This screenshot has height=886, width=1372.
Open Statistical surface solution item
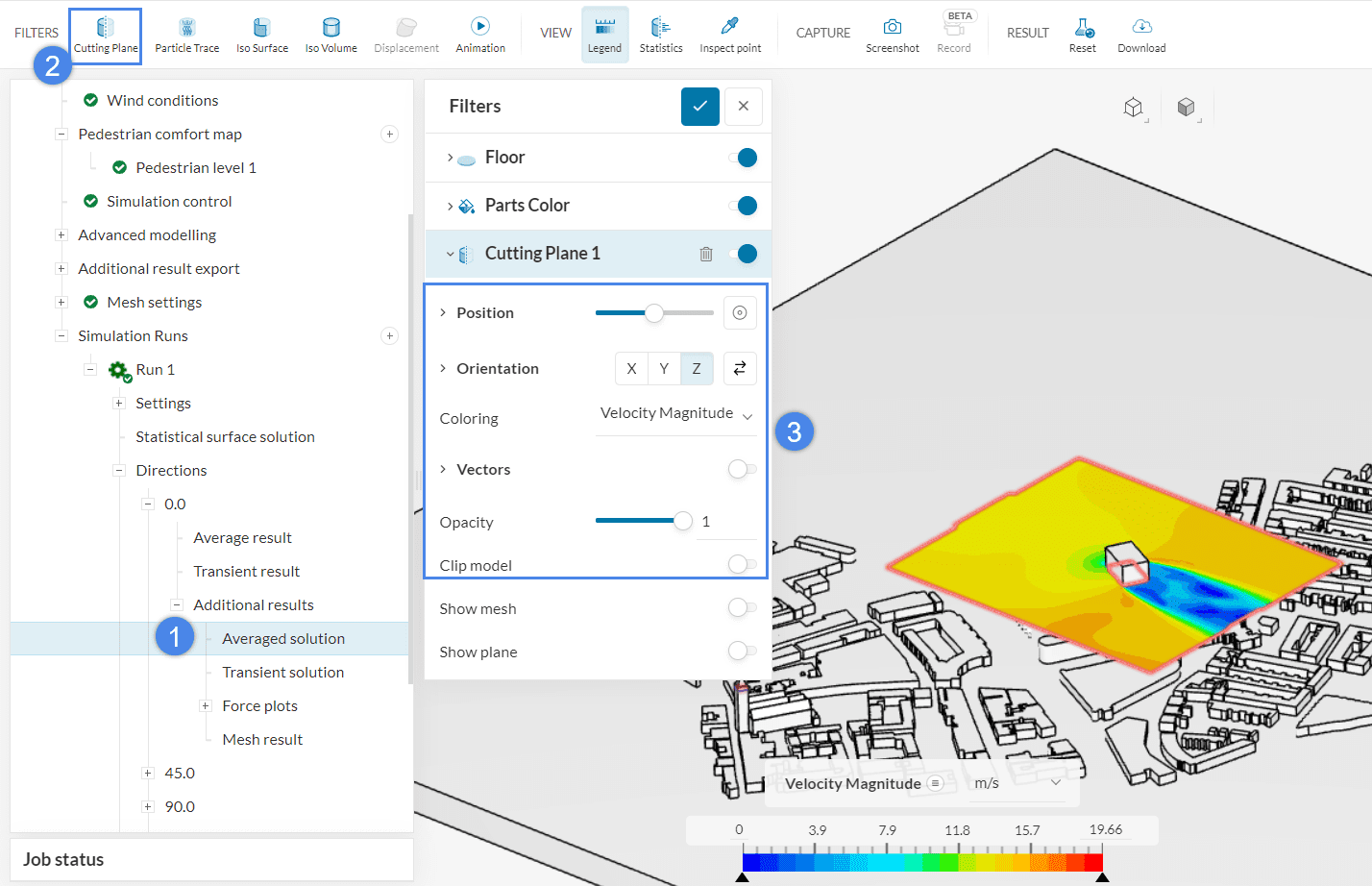coord(225,436)
